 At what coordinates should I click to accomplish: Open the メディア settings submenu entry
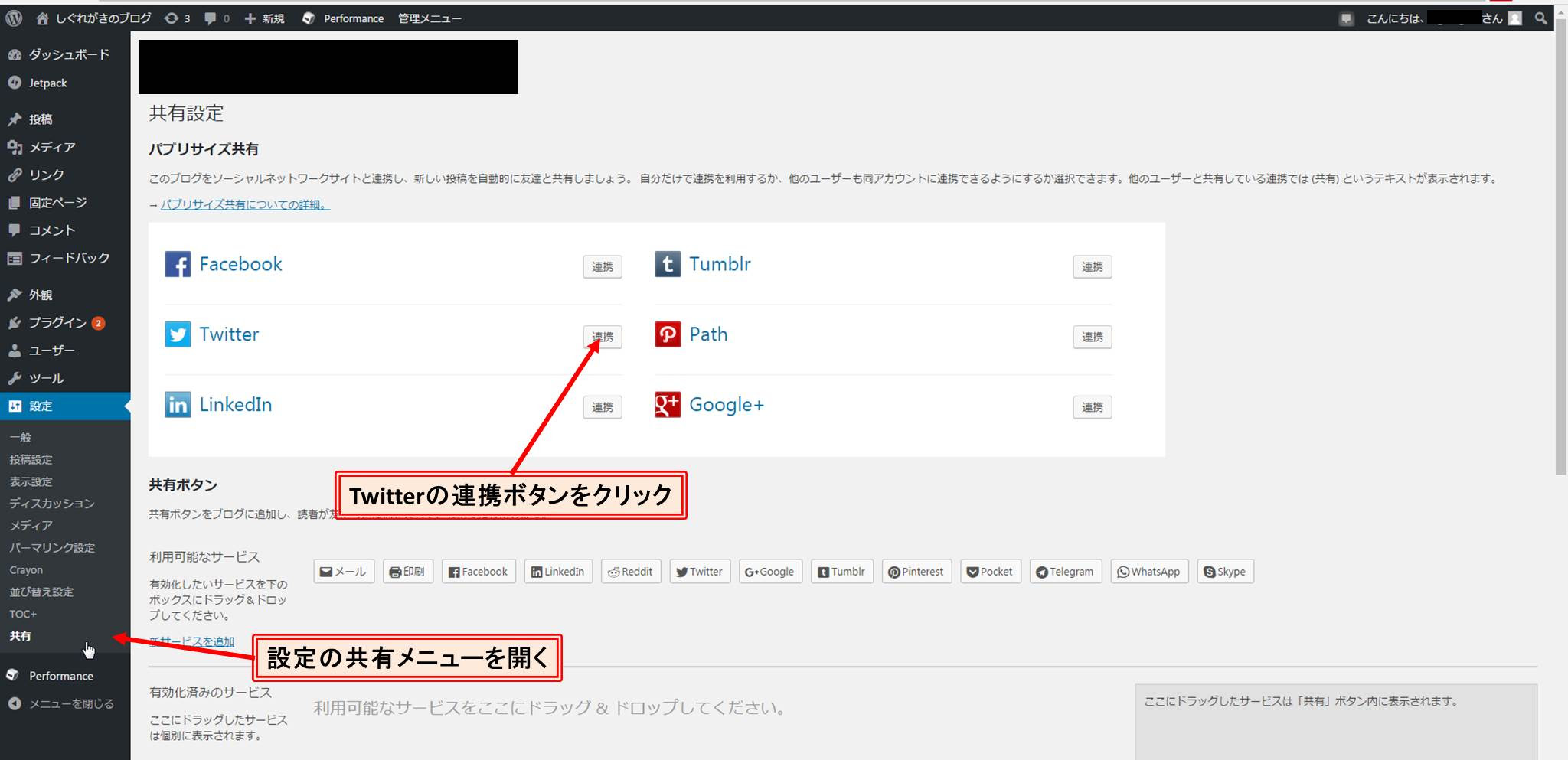[x=31, y=526]
